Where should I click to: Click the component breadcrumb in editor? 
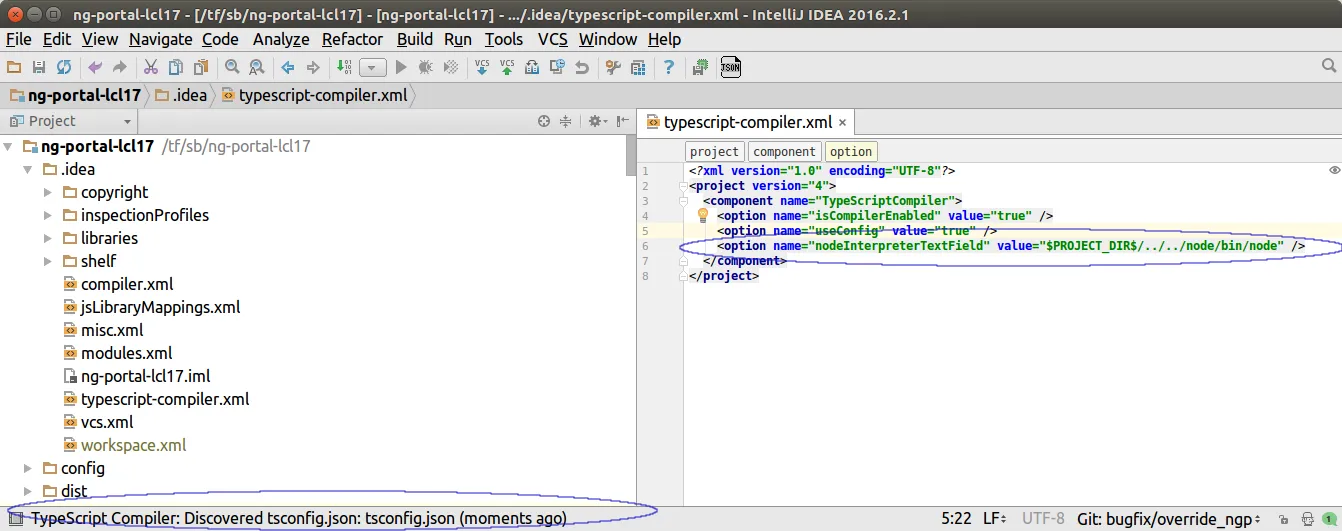(784, 152)
